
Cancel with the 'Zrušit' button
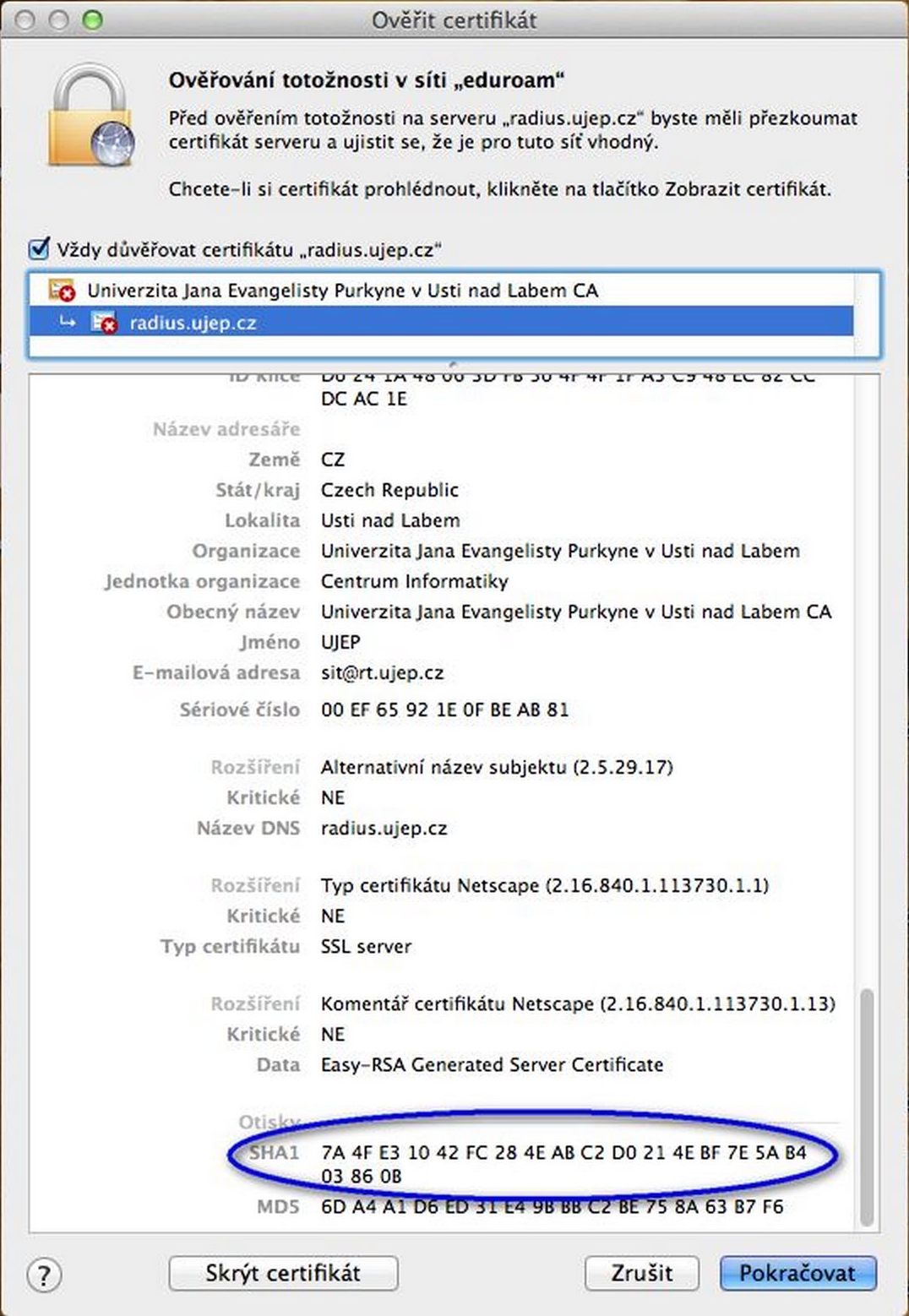(x=641, y=1273)
